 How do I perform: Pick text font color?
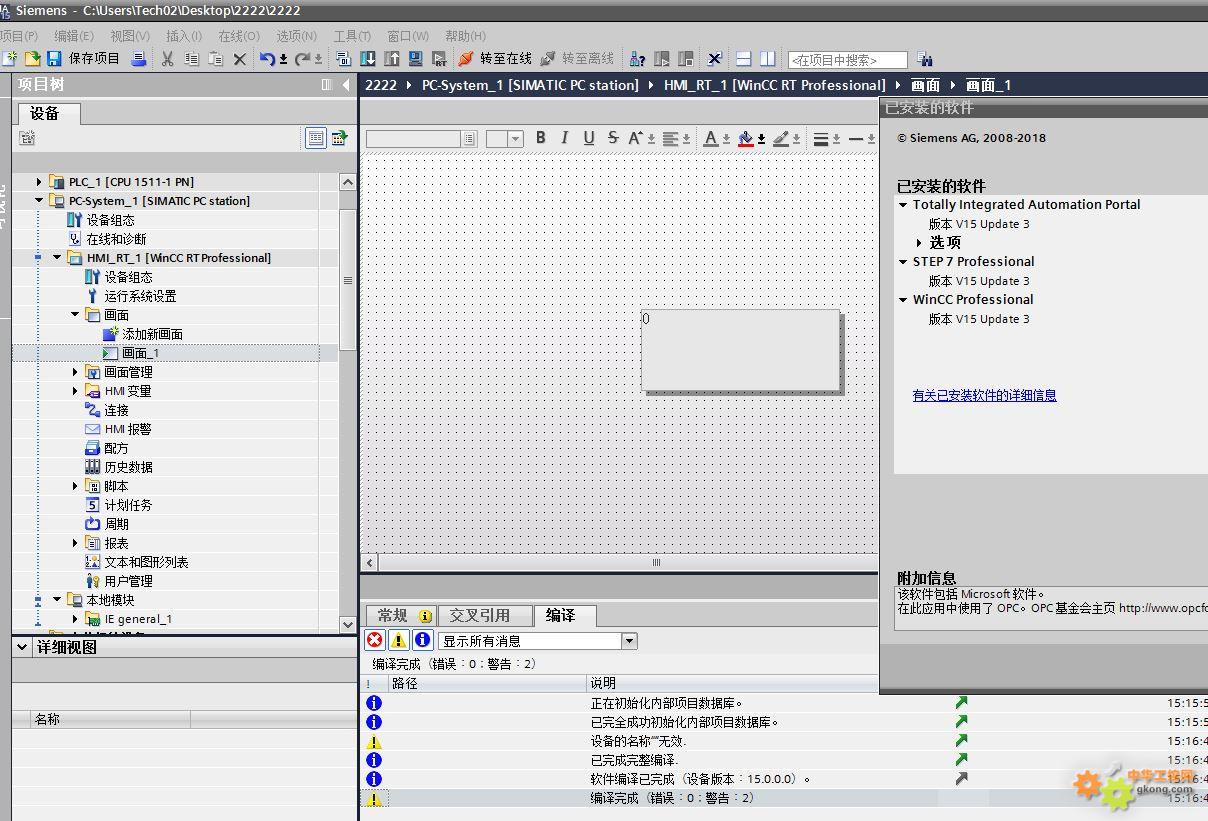tap(711, 138)
